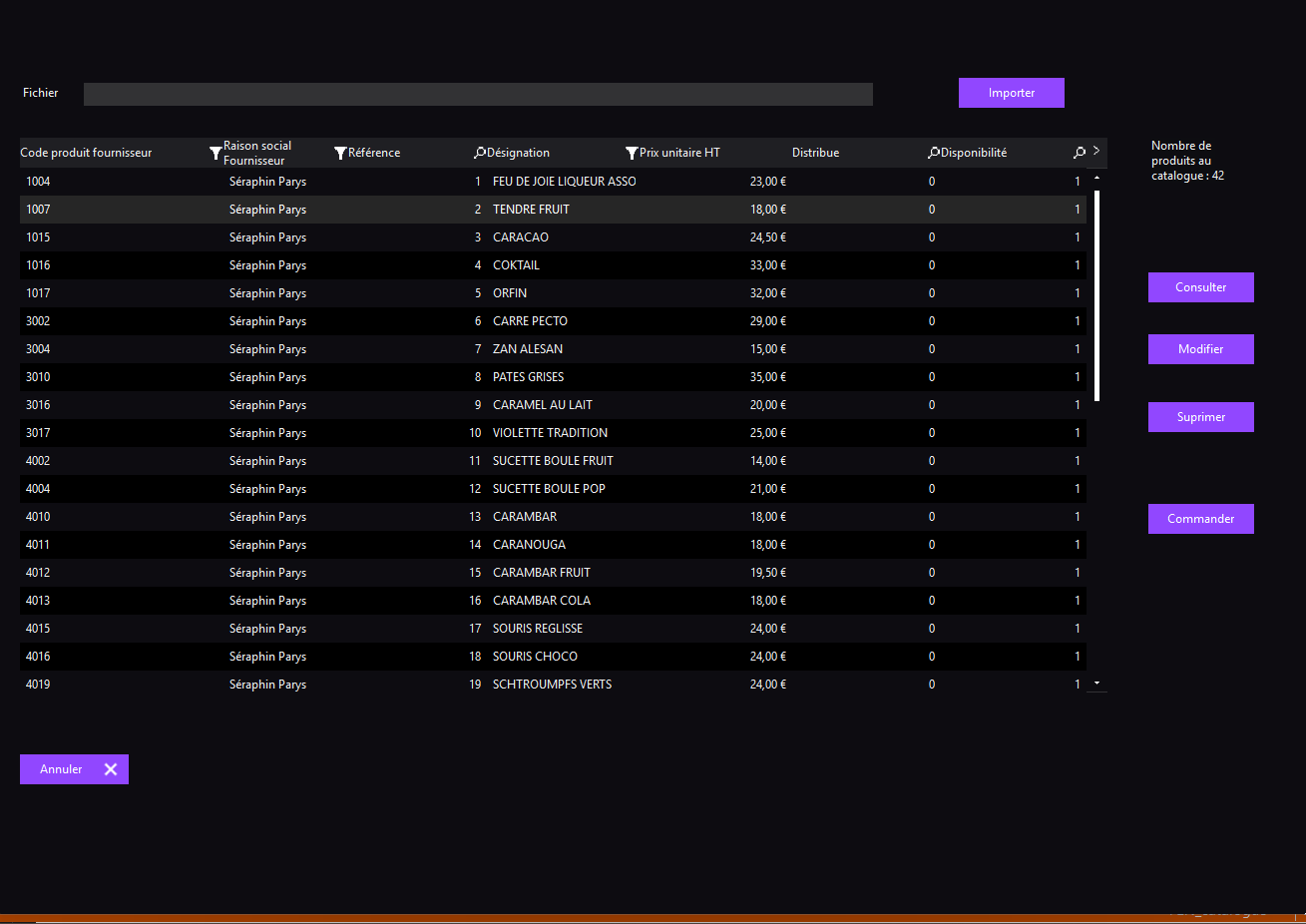1306x924 pixels.
Task: Click the scrollbar up arrow of the table
Action: click(x=1096, y=178)
